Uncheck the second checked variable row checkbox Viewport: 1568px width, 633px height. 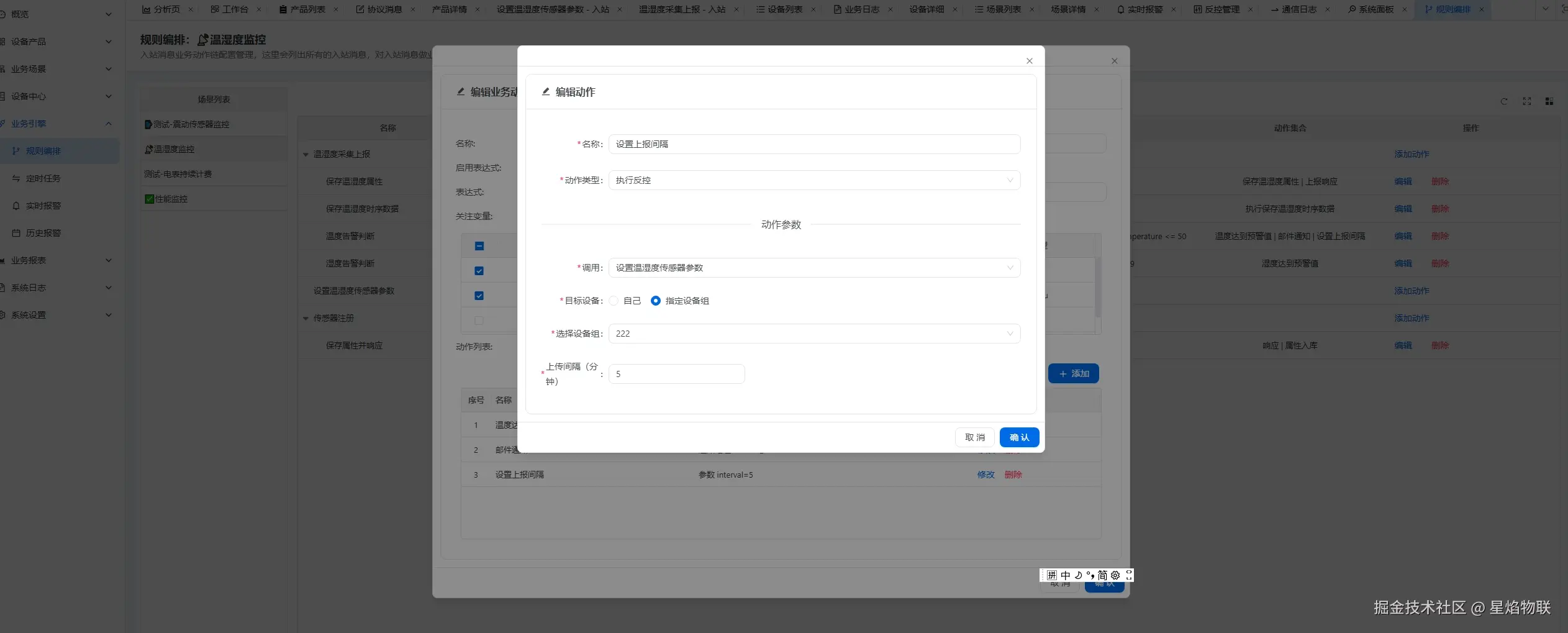(479, 296)
